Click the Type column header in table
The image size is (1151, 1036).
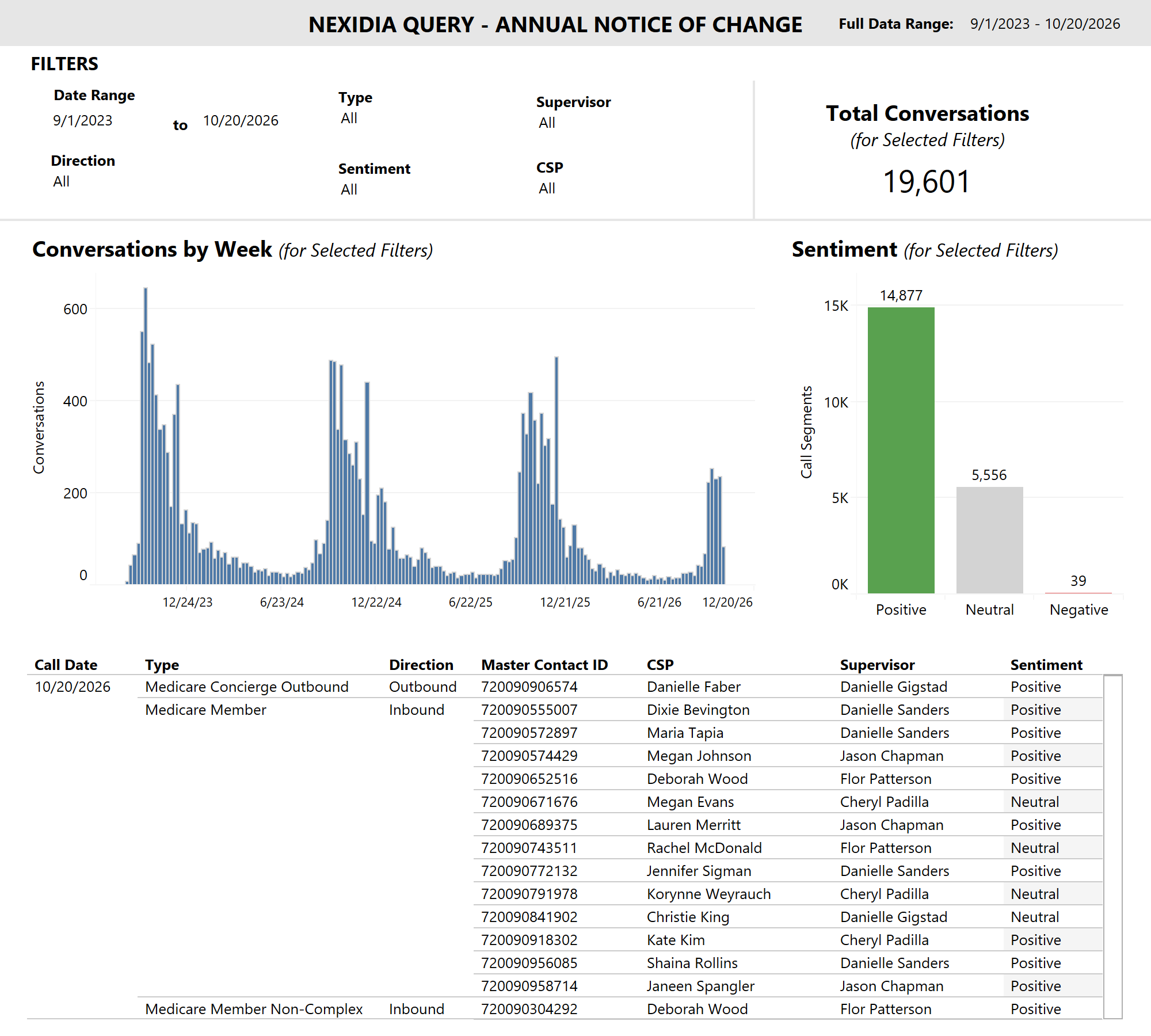[x=162, y=665]
